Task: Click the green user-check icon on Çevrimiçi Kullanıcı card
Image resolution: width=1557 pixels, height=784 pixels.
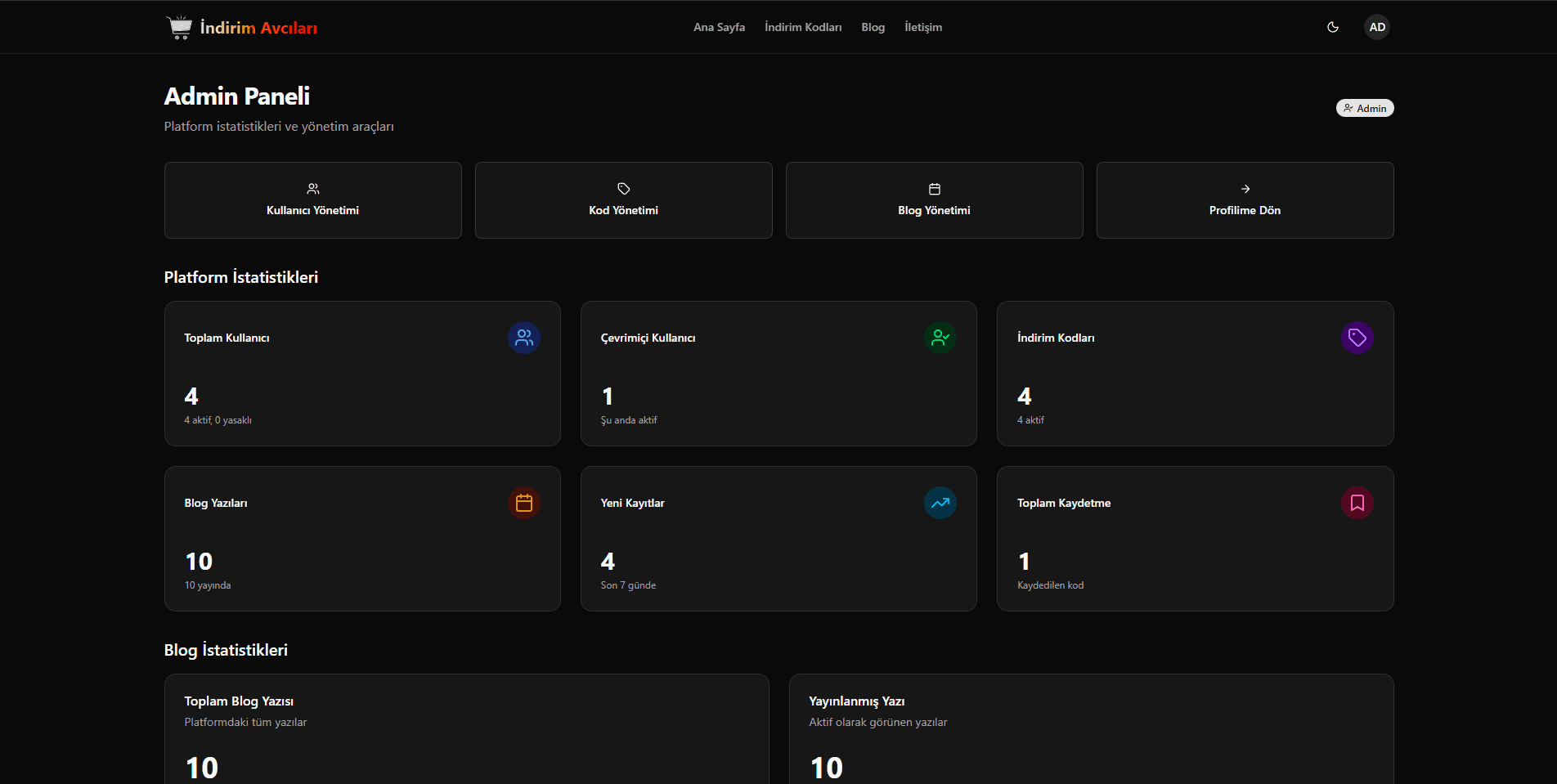Action: click(940, 338)
